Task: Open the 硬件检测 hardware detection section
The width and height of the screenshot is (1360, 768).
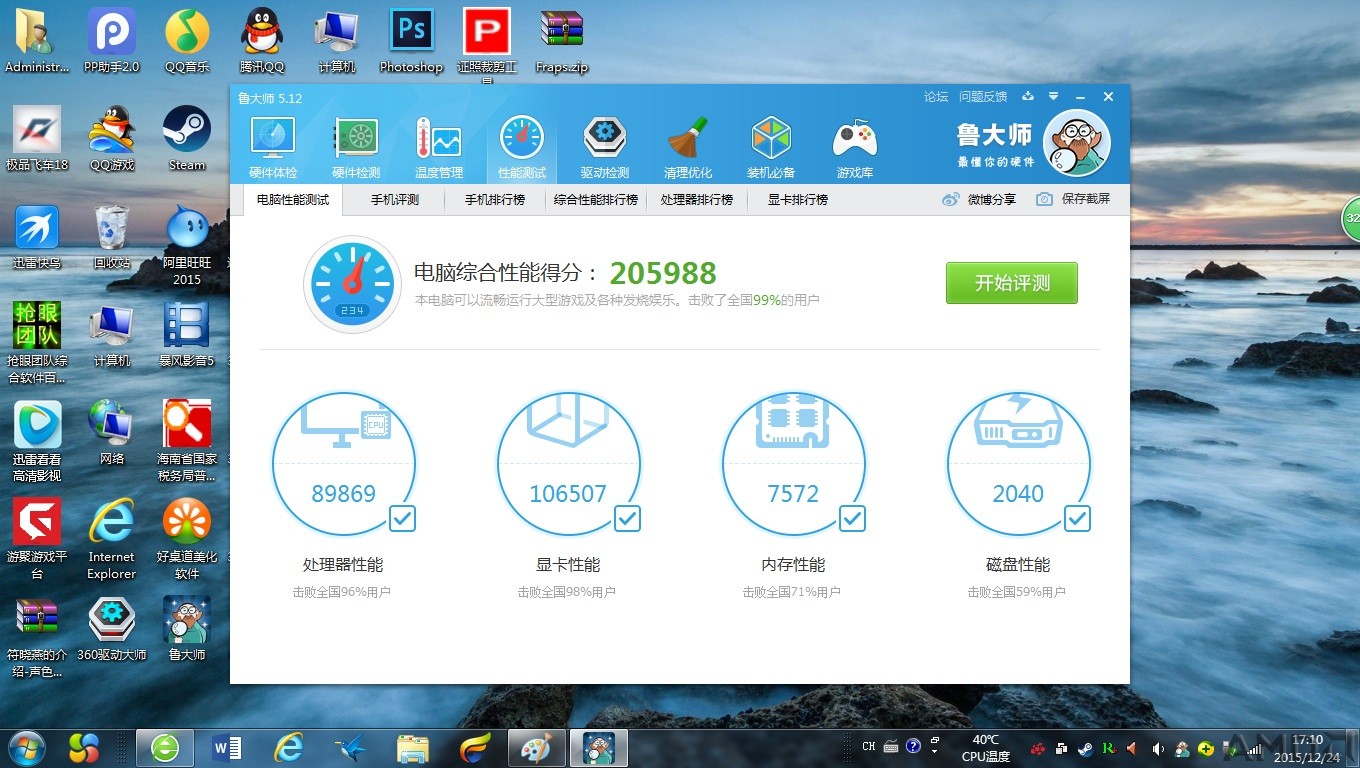Action: click(356, 147)
